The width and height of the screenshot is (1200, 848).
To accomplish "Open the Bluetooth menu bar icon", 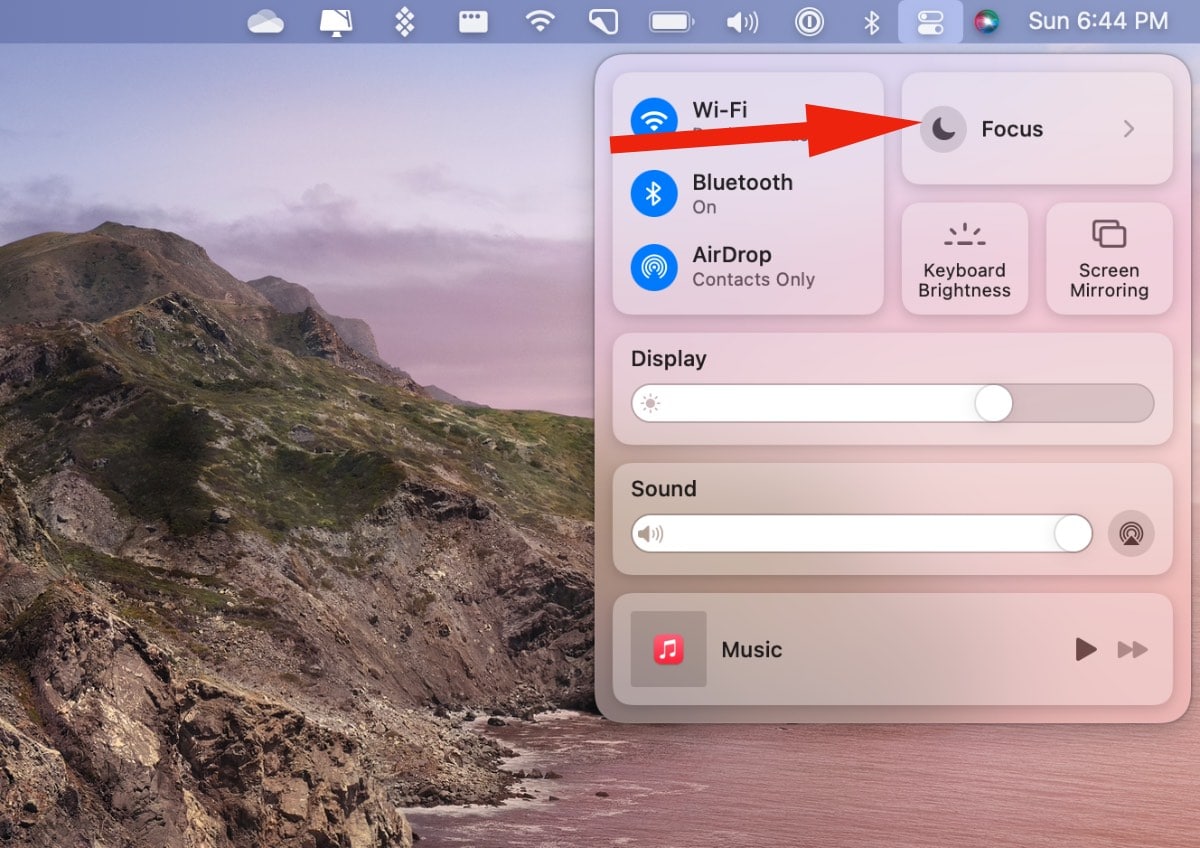I will [871, 21].
